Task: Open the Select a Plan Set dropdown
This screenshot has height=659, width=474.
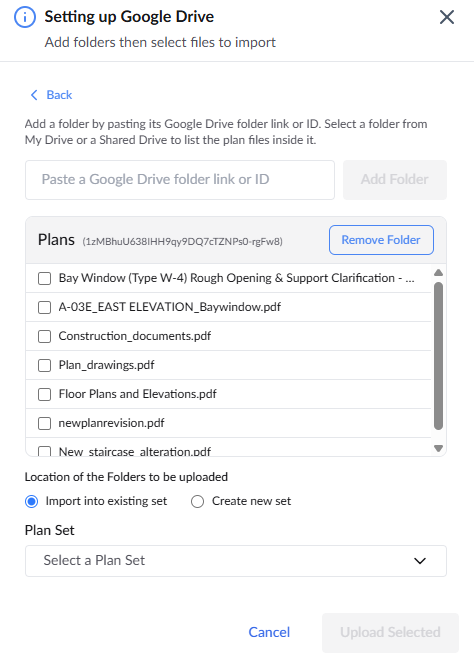Action: coord(236,561)
